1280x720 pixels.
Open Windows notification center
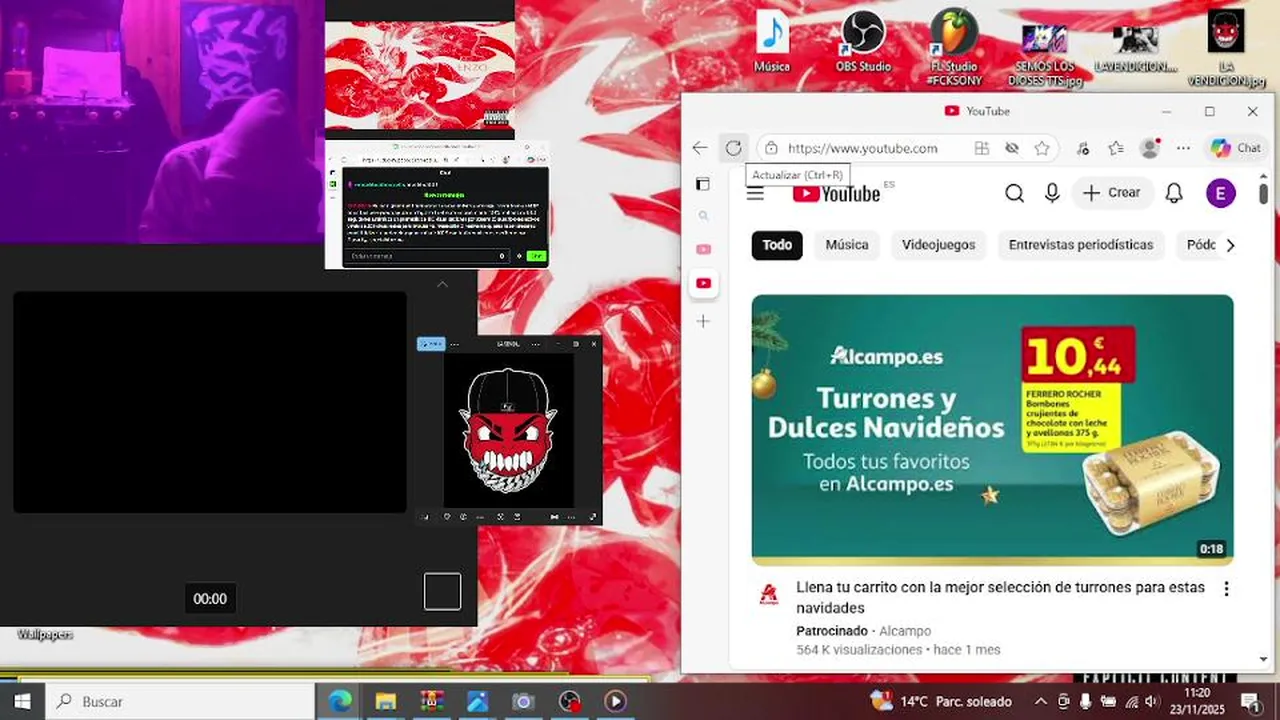[1250, 702]
